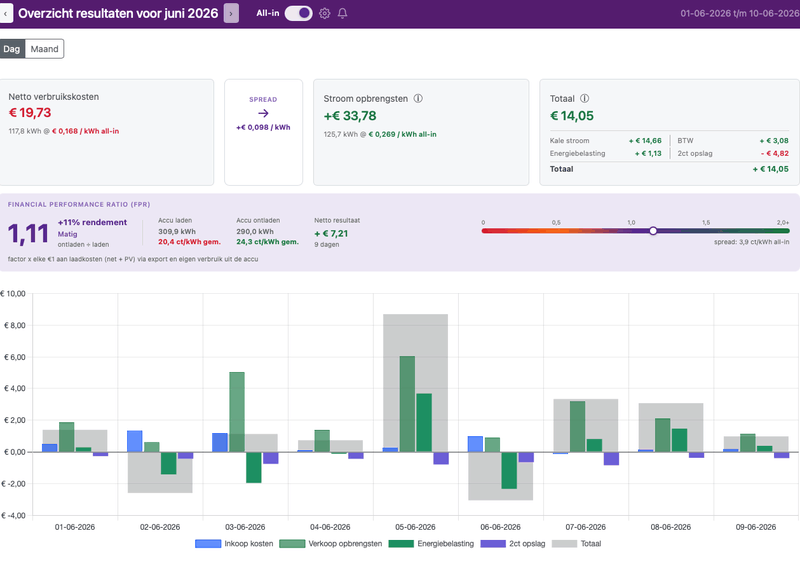Screen dimensions: 800x566
Task: Click the FPR slider handle
Action: pos(653,231)
